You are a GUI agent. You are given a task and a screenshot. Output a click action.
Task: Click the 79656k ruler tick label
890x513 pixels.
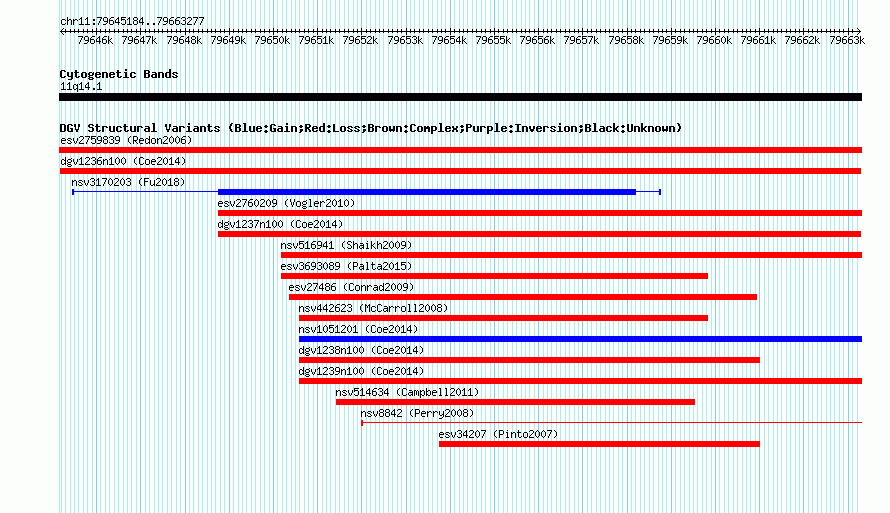pos(537,40)
